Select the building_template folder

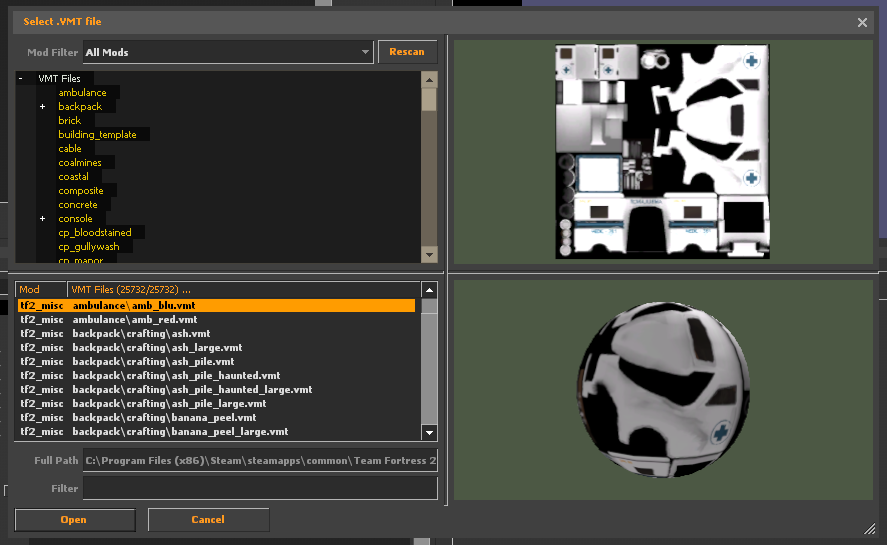pyautogui.click(x=97, y=135)
